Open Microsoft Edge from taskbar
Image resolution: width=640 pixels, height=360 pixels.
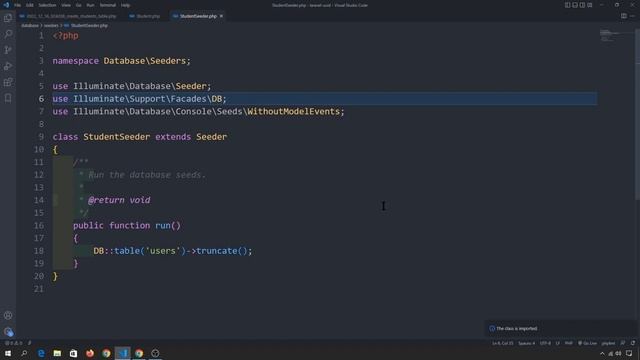41,353
